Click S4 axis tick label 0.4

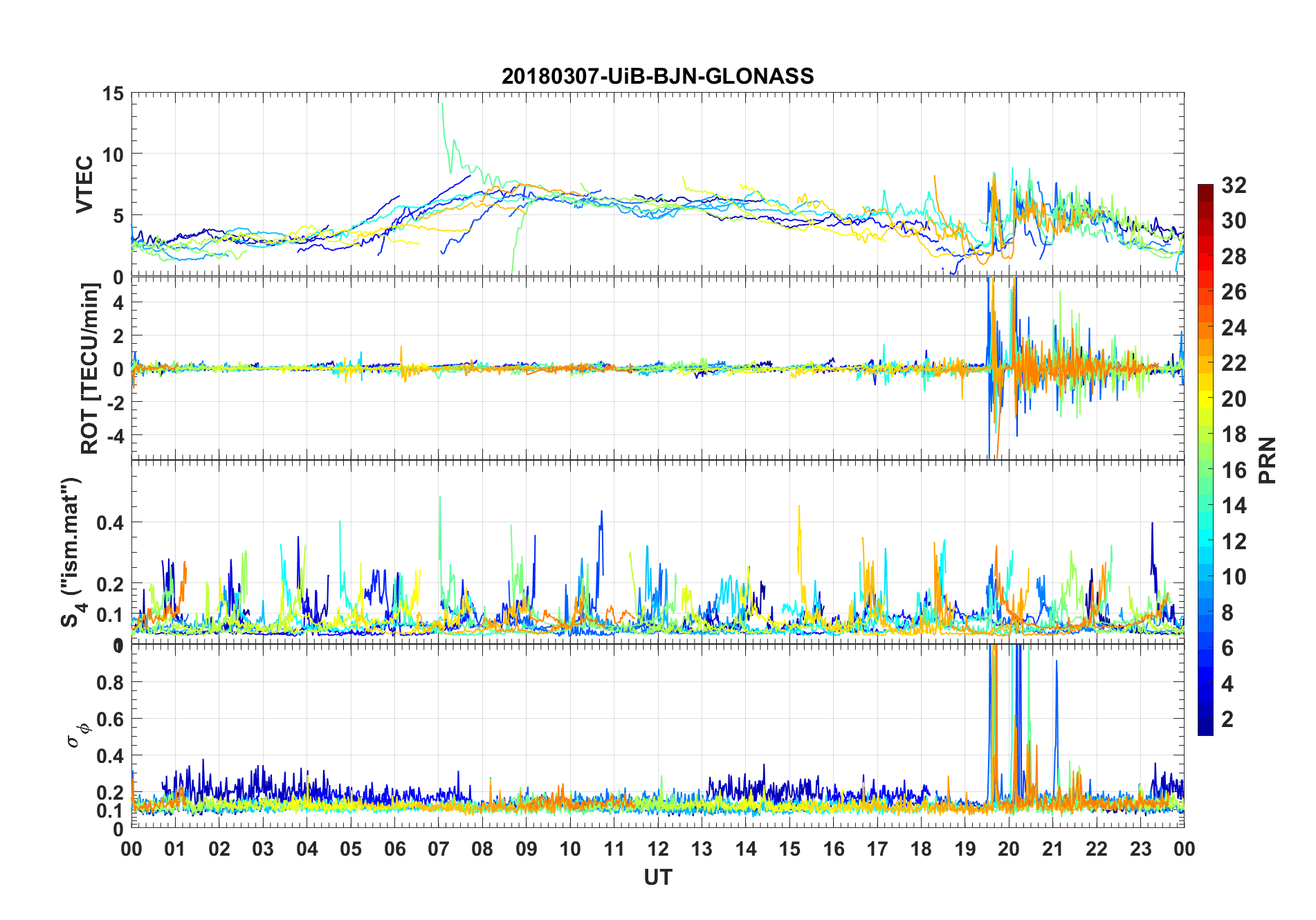click(110, 523)
